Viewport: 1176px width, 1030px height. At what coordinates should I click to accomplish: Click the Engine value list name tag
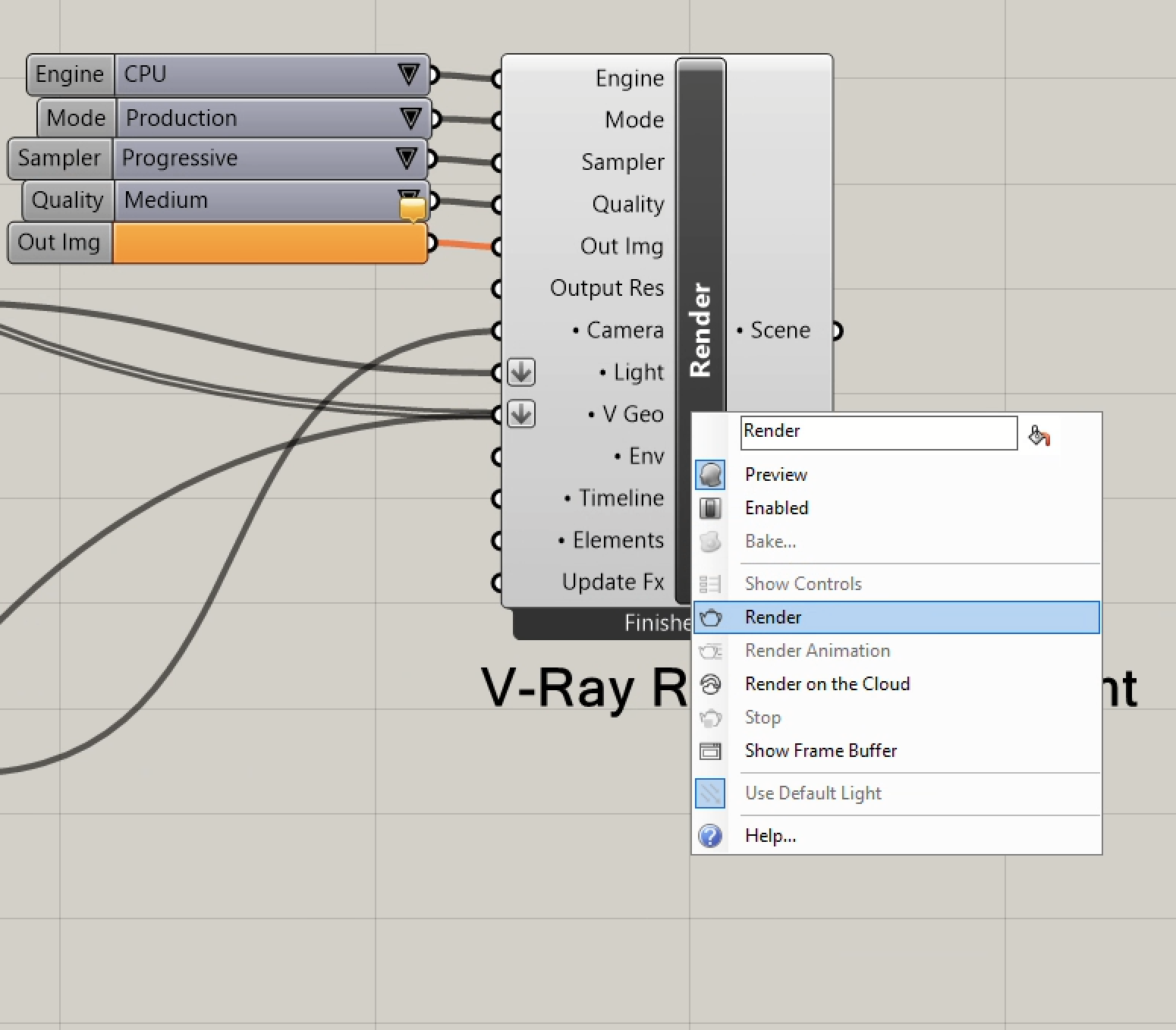pyautogui.click(x=70, y=74)
